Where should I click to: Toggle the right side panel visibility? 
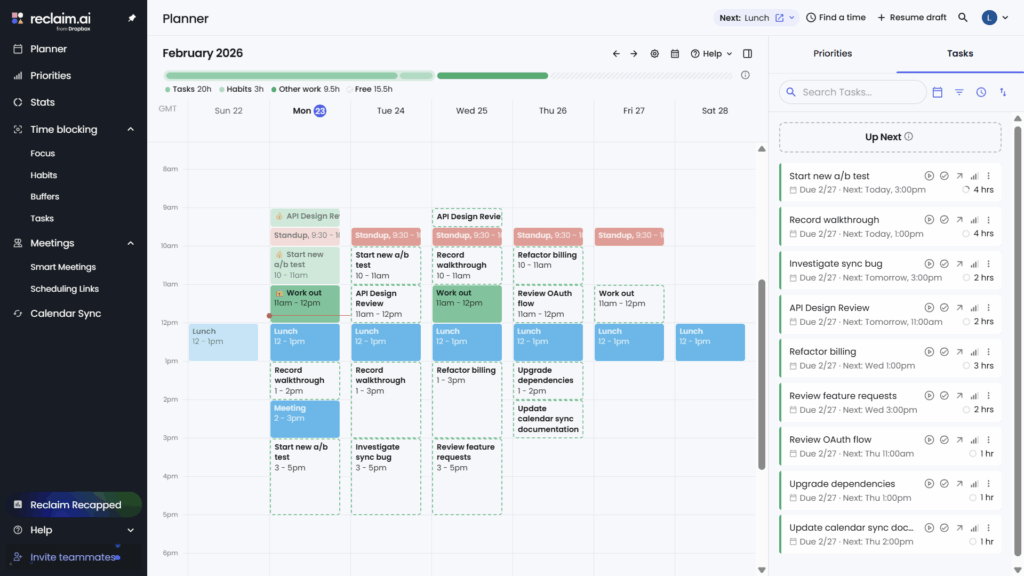pos(748,54)
